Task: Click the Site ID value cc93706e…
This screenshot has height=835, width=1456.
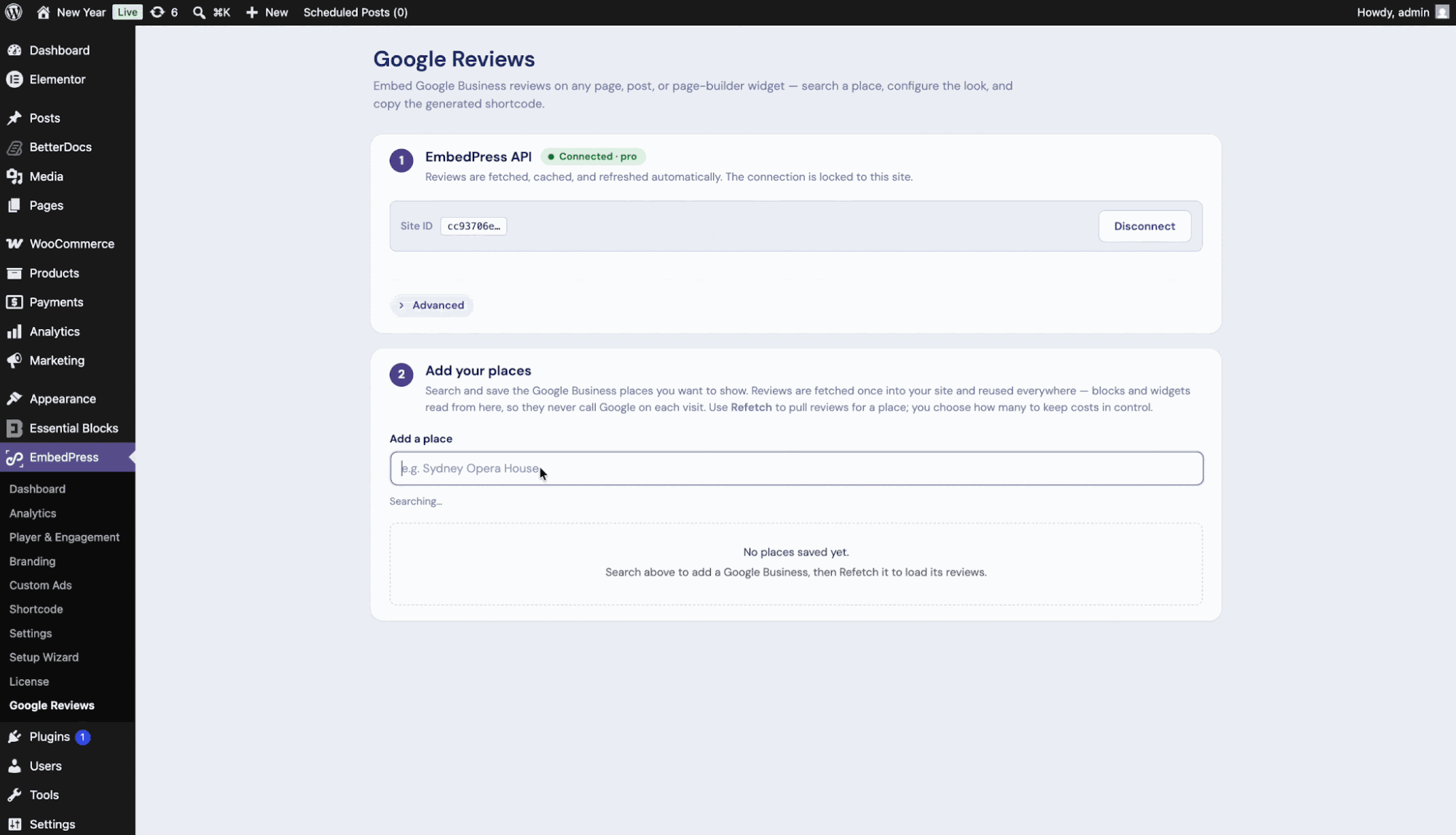Action: tap(473, 226)
